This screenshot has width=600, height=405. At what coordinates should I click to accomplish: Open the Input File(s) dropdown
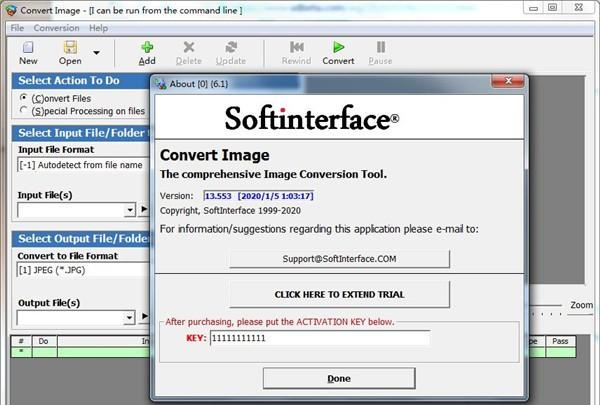[x=129, y=210]
